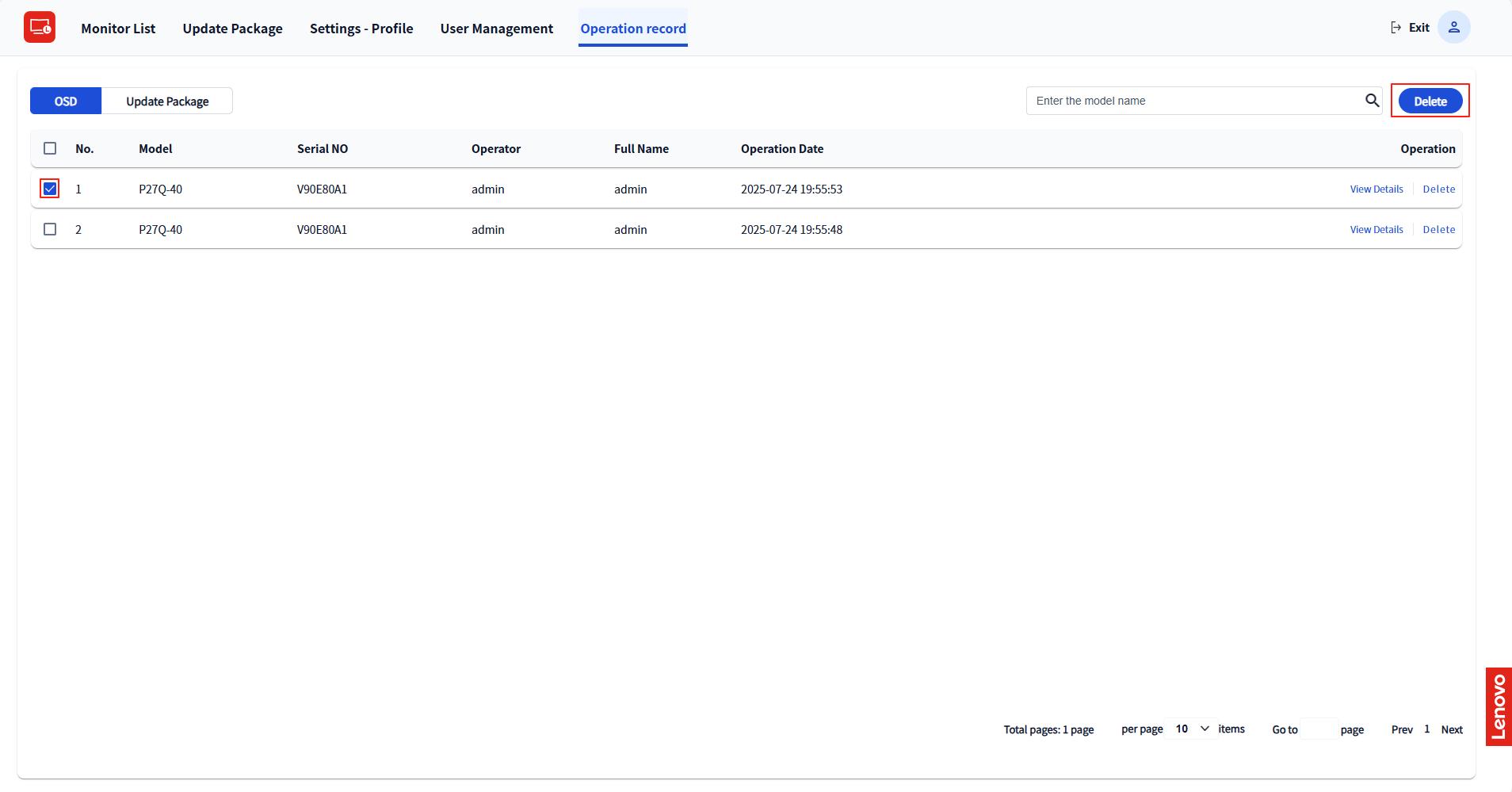This screenshot has height=792, width=1512.
Task: Check the checkbox for record 2
Action: click(50, 229)
